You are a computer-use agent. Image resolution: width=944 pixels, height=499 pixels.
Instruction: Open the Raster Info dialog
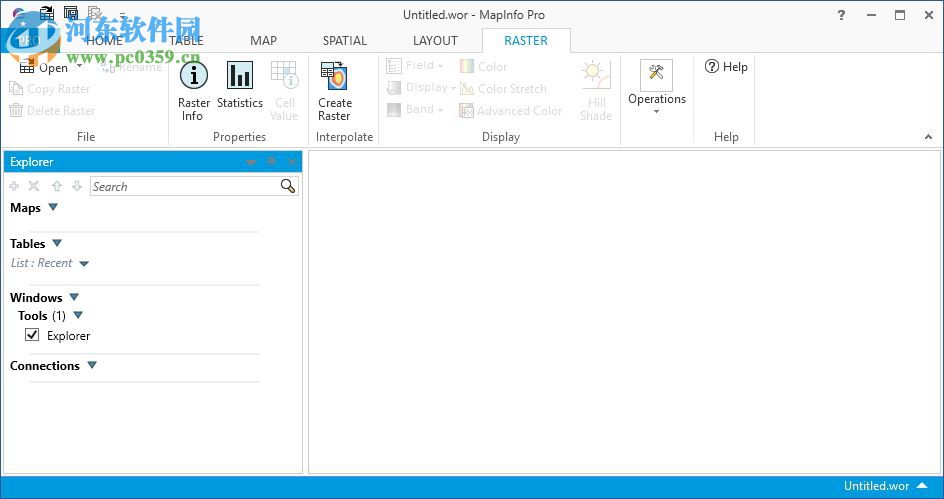pos(193,91)
